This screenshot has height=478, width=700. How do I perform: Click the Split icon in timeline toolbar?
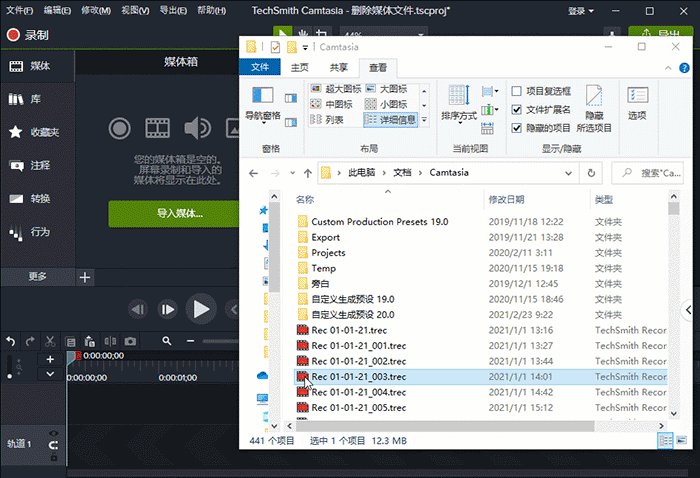[110, 341]
